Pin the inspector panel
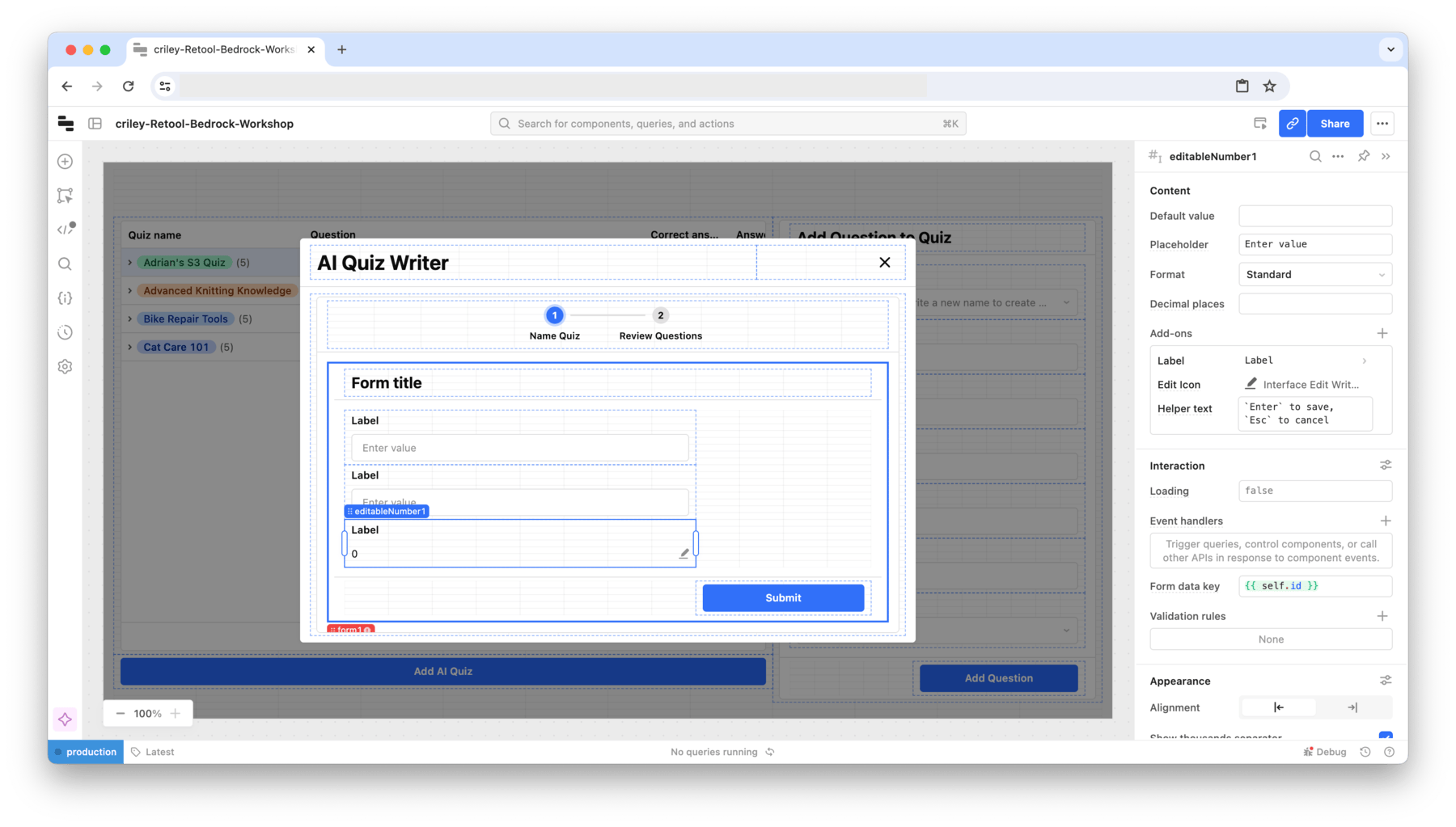 pos(1364,157)
